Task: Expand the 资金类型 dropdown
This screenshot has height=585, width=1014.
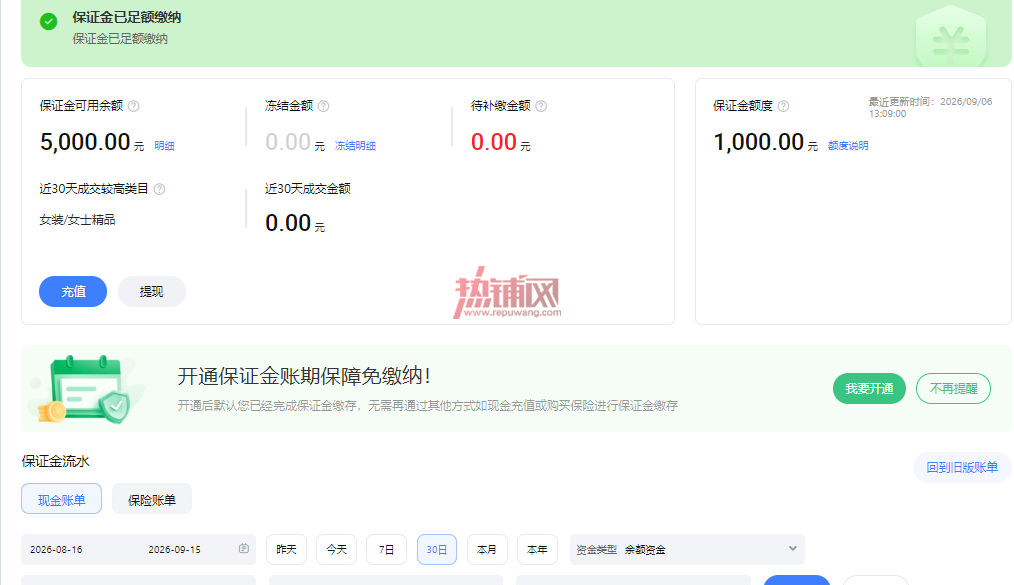Action: tap(687, 549)
